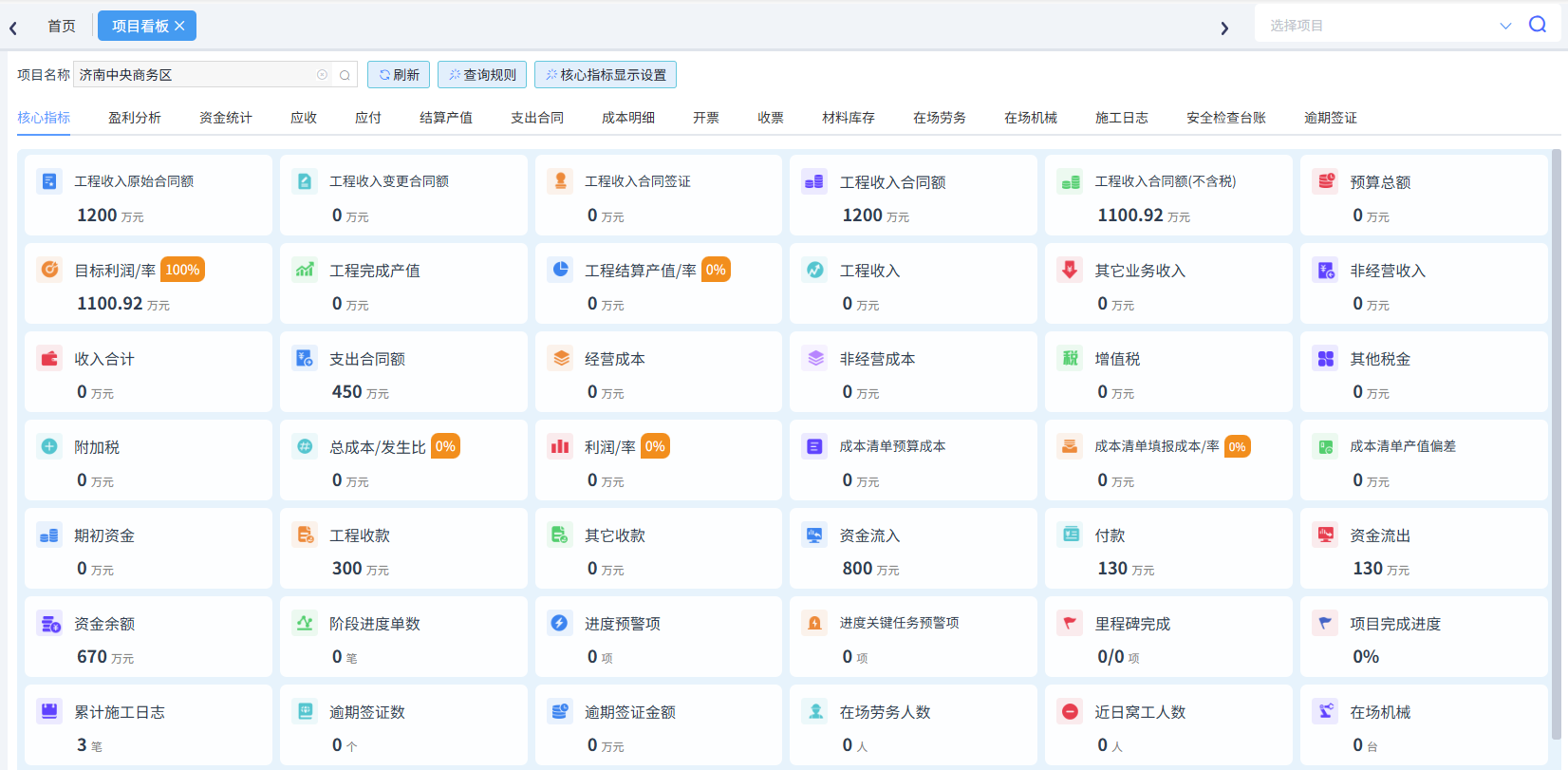Click the 近日窝工人数 red icon
1568x770 pixels.
1070,711
